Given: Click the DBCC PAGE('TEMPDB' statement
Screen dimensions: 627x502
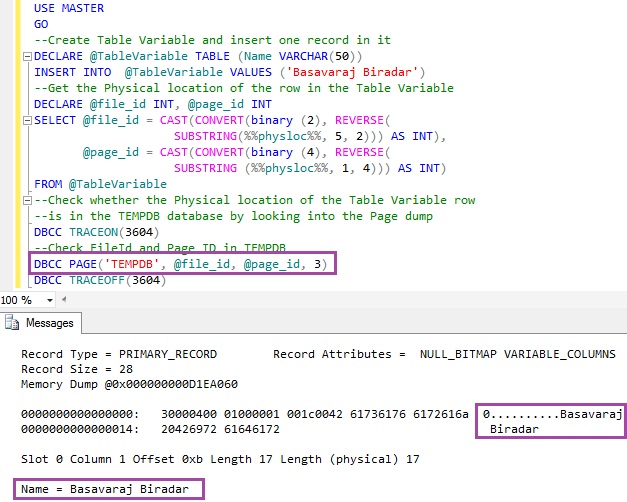Looking at the screenshot, I should coord(180,264).
